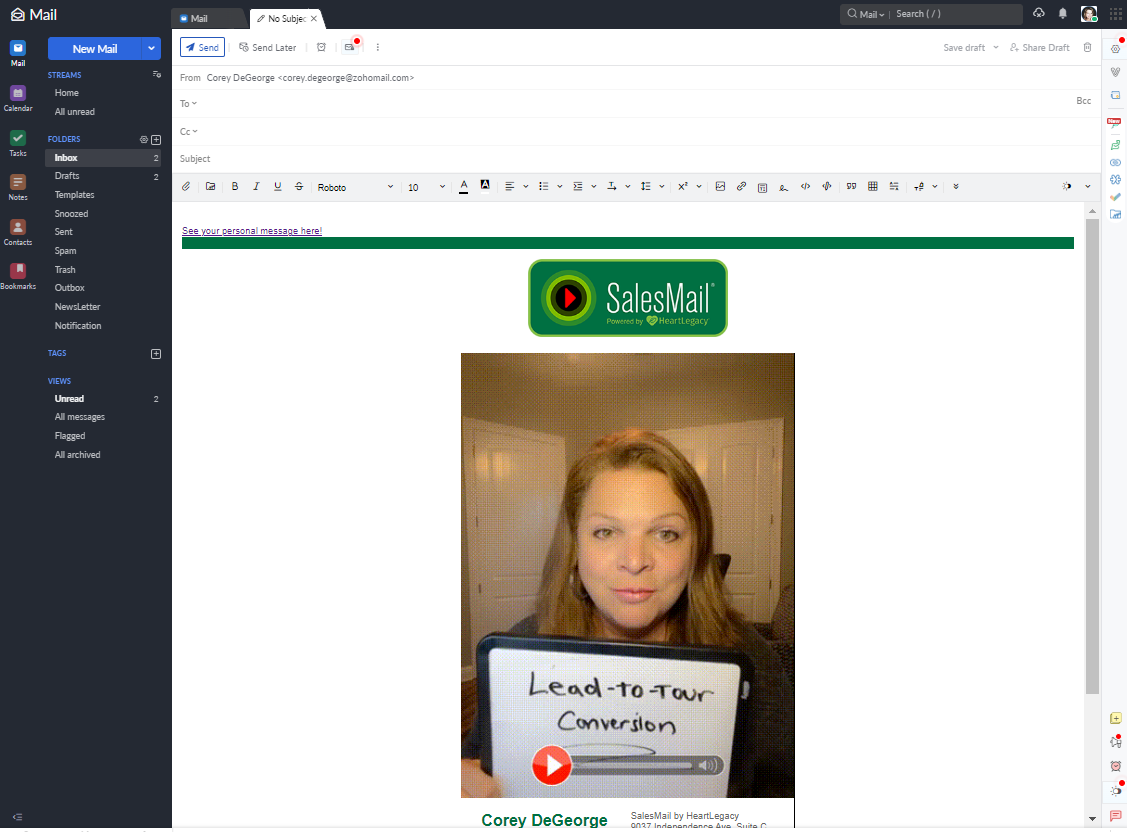Click the insert link icon
This screenshot has width=1134, height=832.
pos(741,187)
